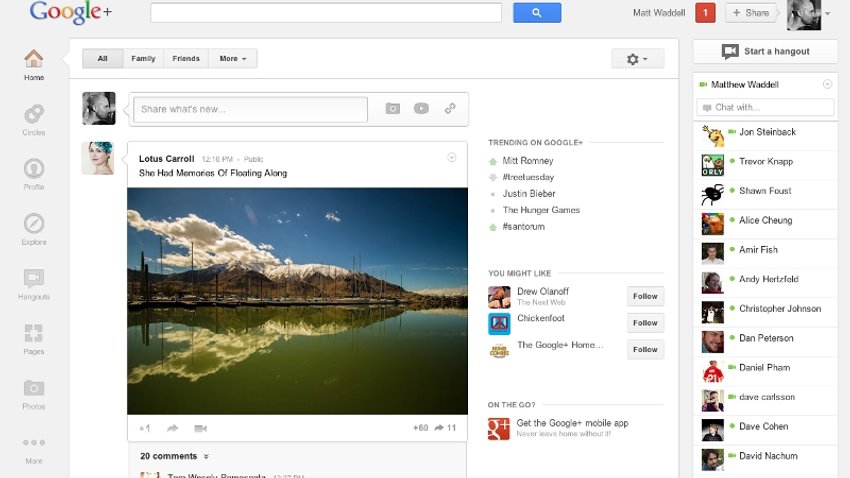
Task: Follow The Google+ Home page
Action: click(645, 350)
